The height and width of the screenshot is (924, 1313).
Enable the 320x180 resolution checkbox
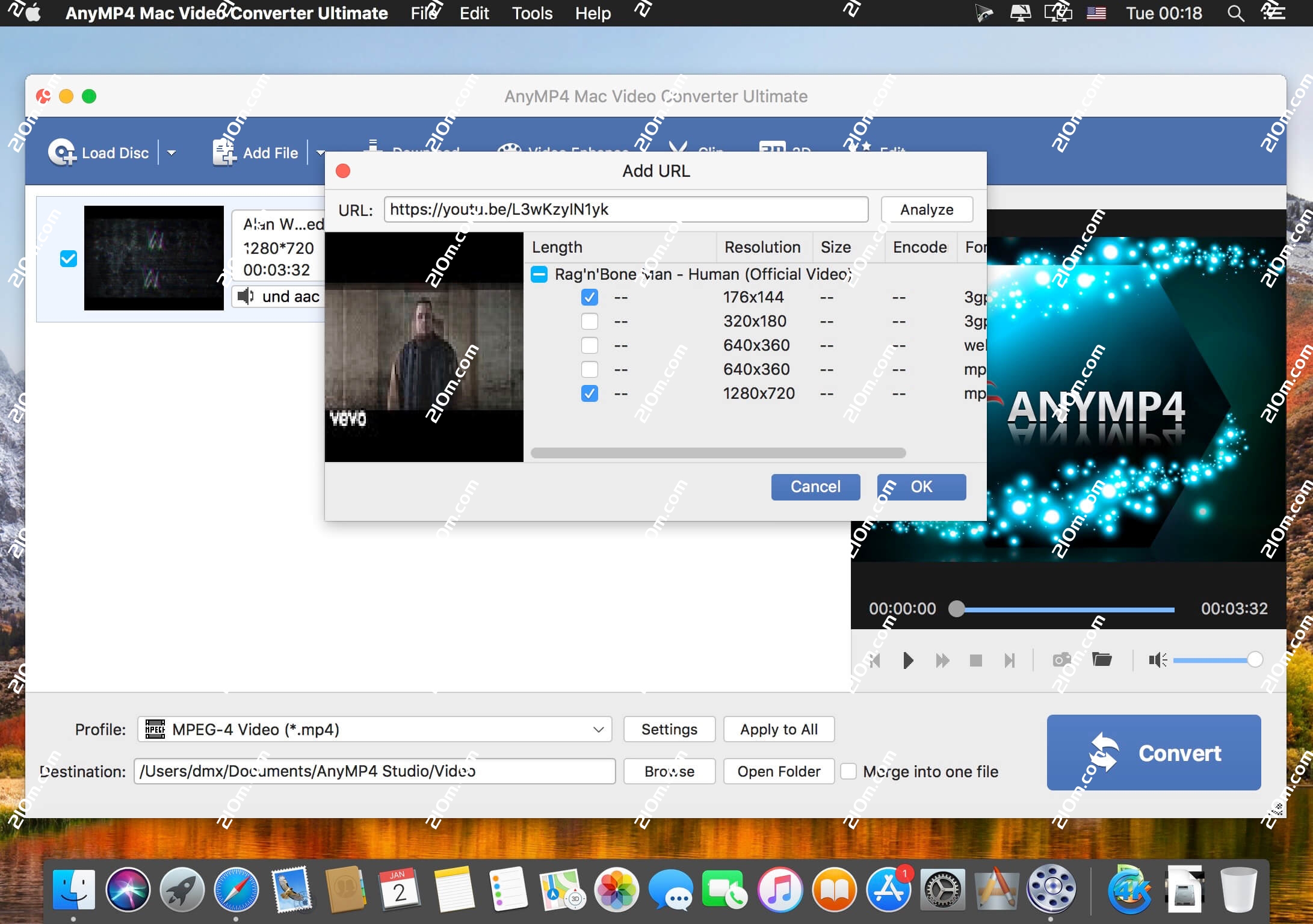590,321
